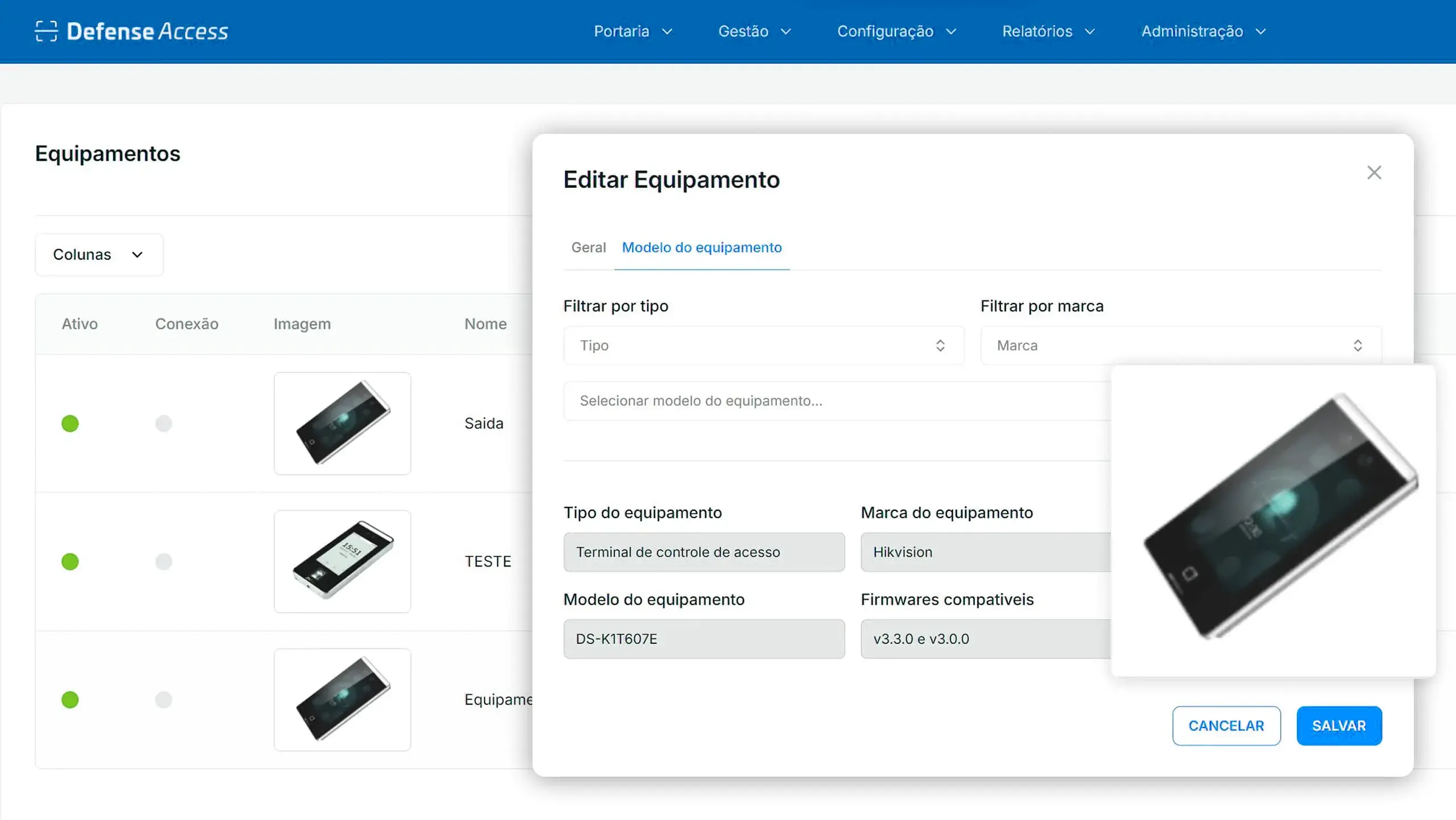This screenshot has width=1456, height=820.
Task: Select Modelo do equipamento tab
Action: pyautogui.click(x=701, y=247)
